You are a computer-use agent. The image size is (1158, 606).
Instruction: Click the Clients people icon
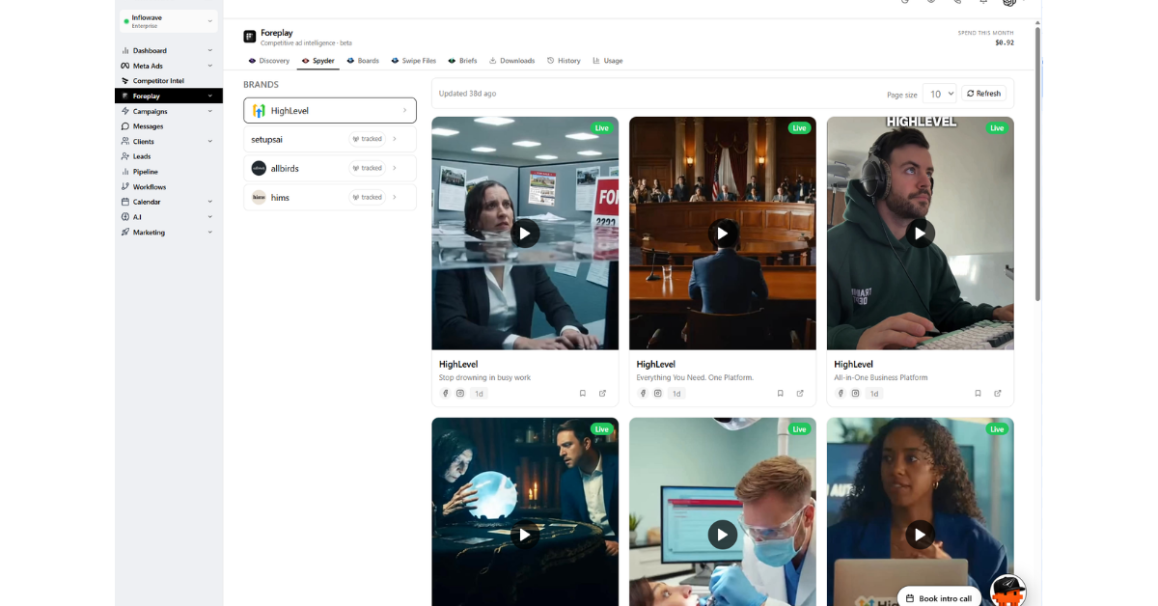125,142
